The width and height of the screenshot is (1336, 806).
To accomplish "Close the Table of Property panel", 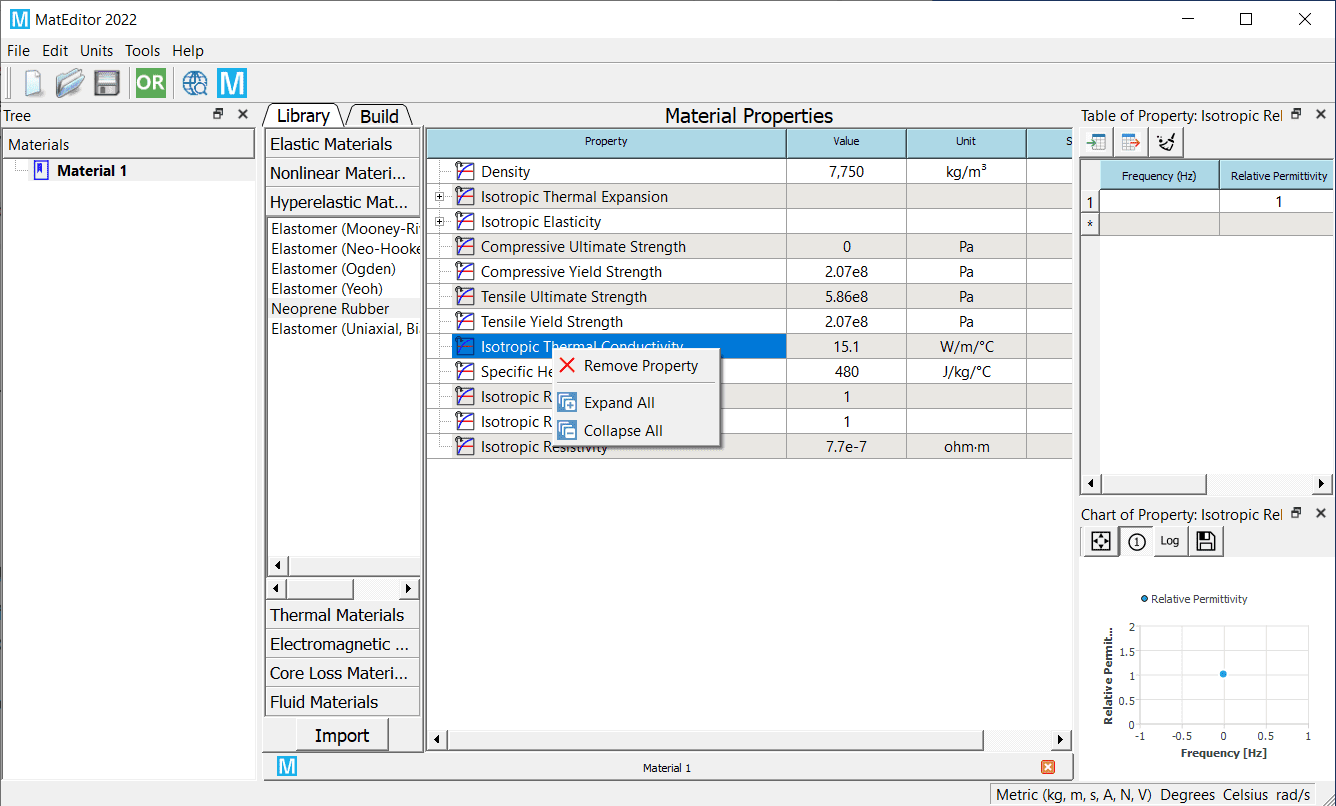I will tap(1320, 115).
